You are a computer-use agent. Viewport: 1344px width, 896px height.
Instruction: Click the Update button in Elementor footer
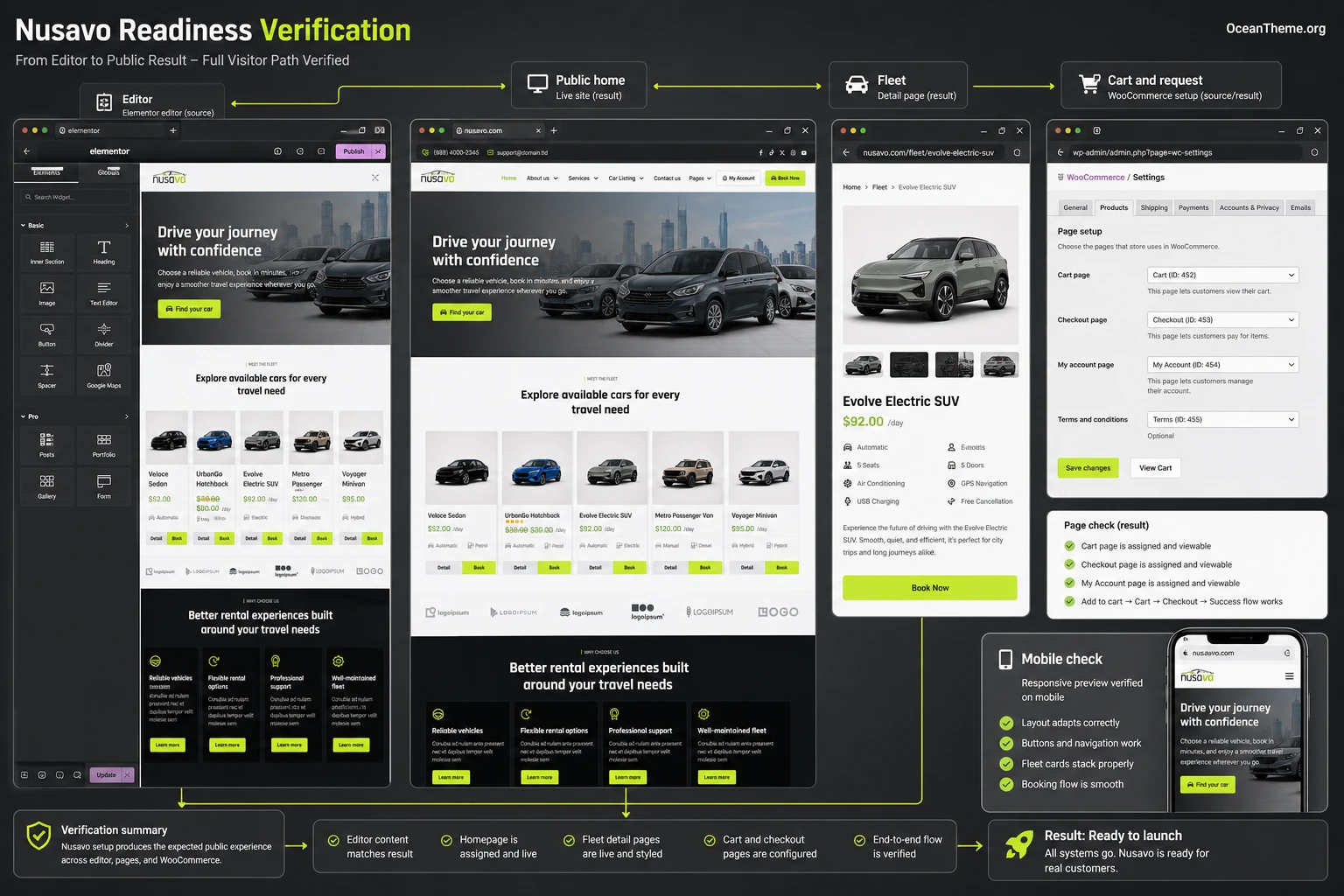coord(106,775)
